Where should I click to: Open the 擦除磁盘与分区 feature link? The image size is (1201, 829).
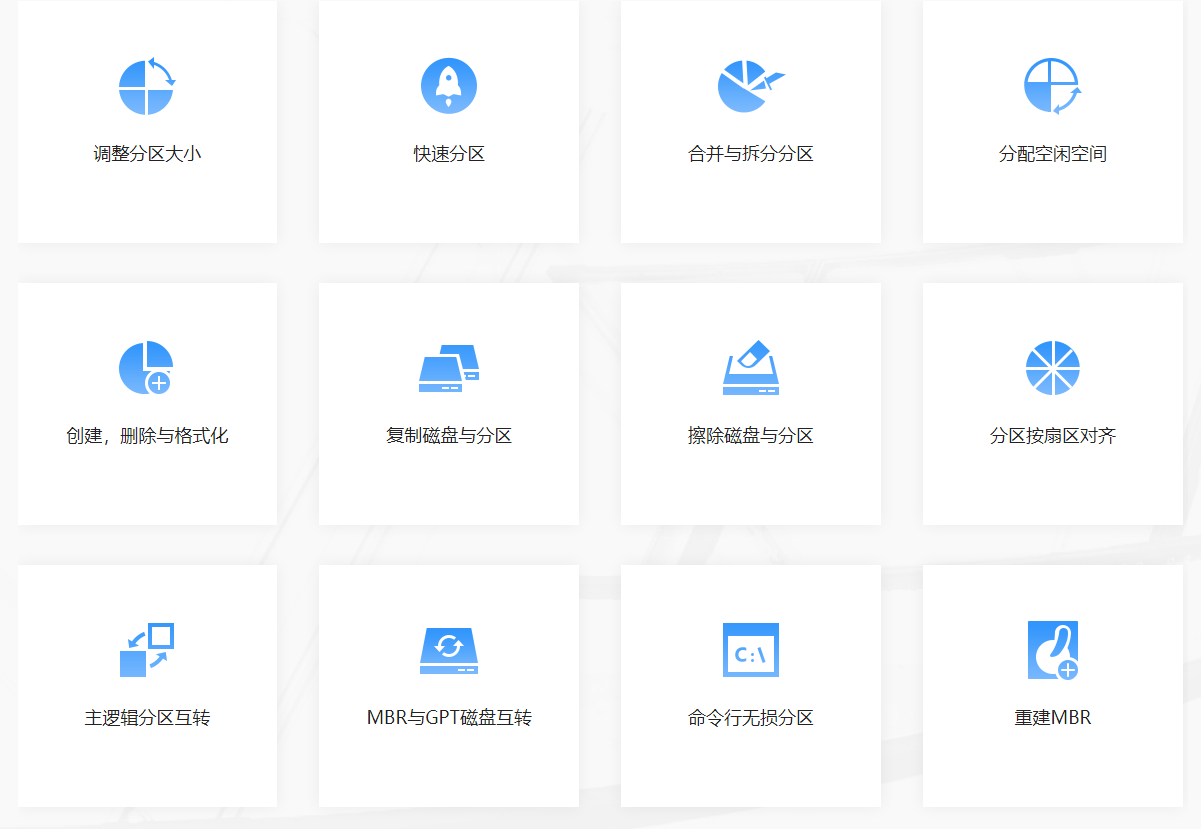click(x=750, y=437)
